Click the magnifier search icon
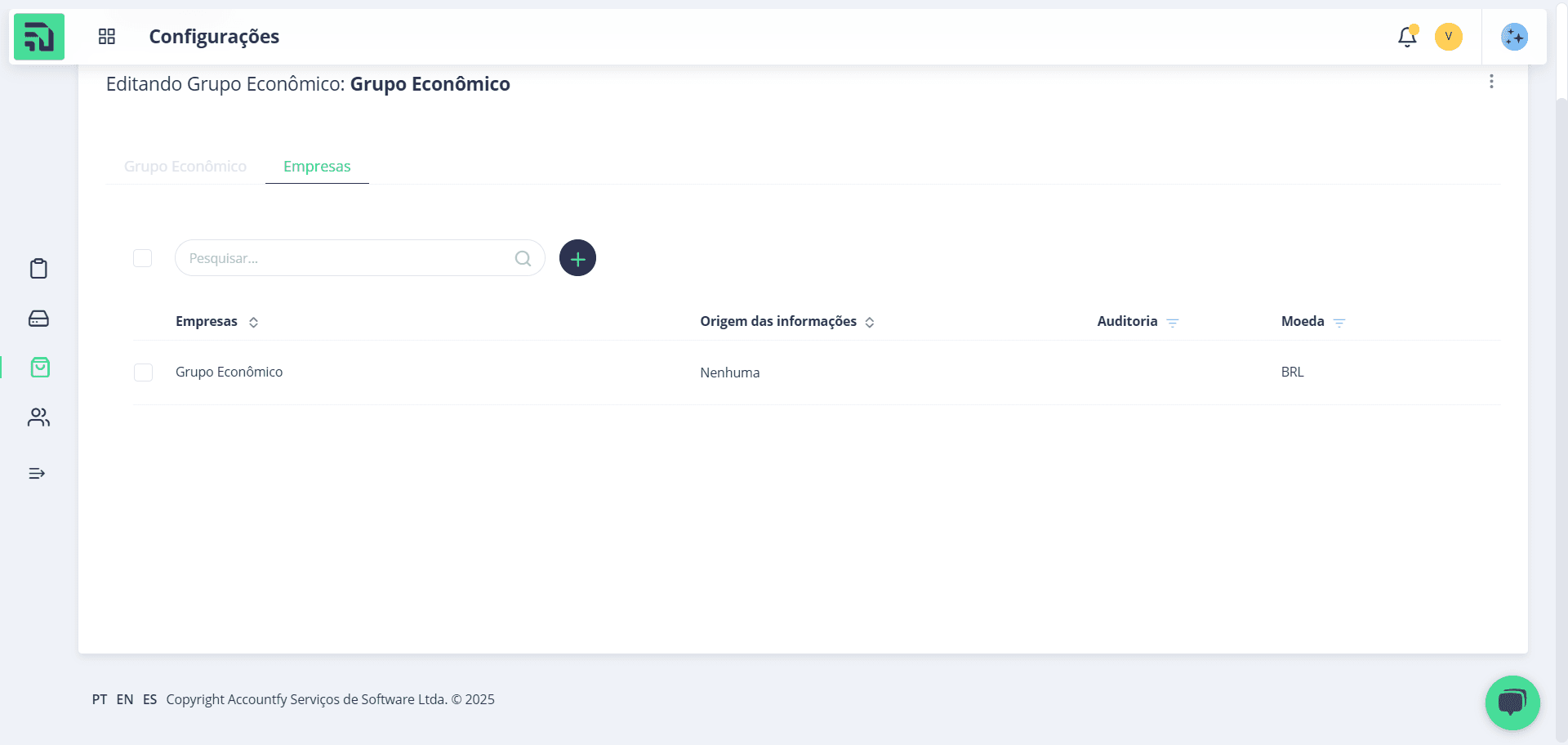1568x745 pixels. (523, 258)
